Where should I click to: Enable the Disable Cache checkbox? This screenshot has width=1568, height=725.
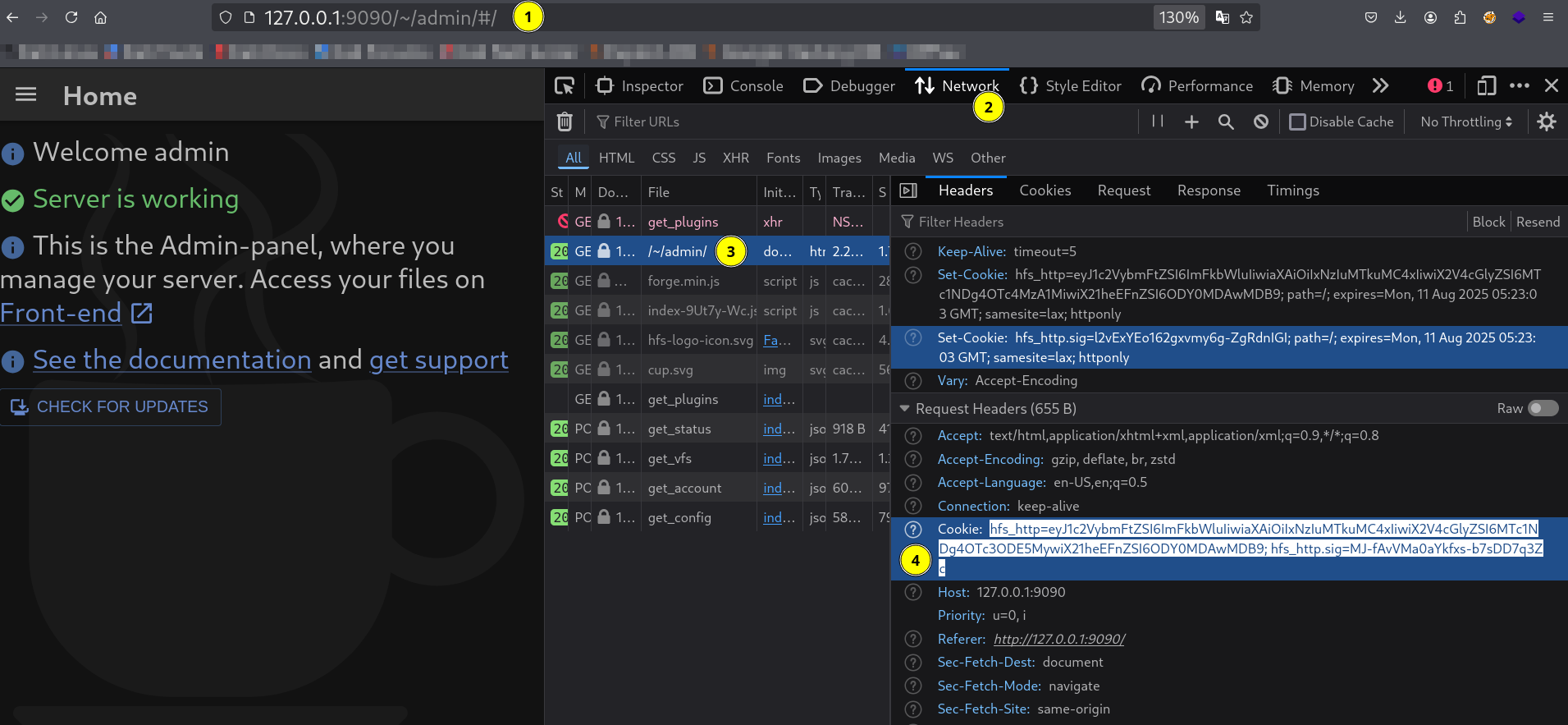(1297, 122)
